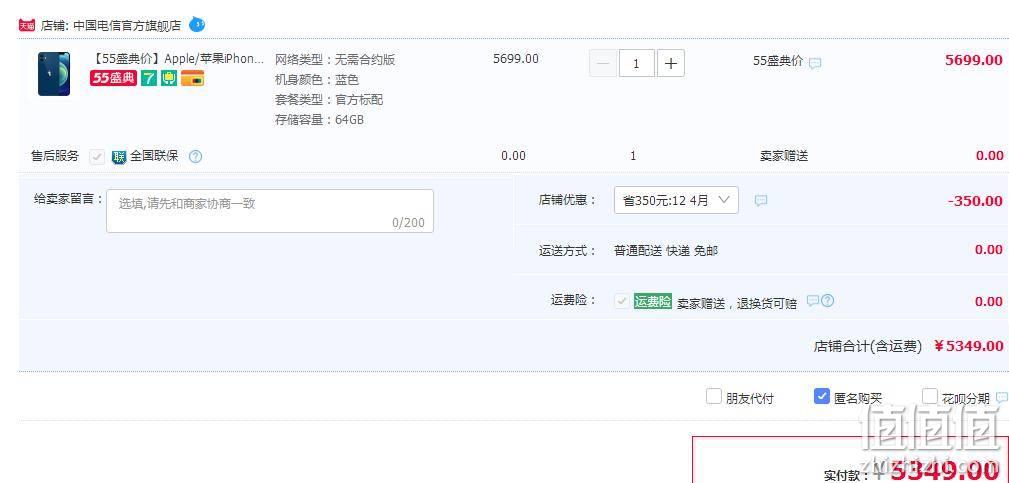Enable the 朋友代付 checkbox
The width and height of the screenshot is (1009, 483).
[714, 396]
